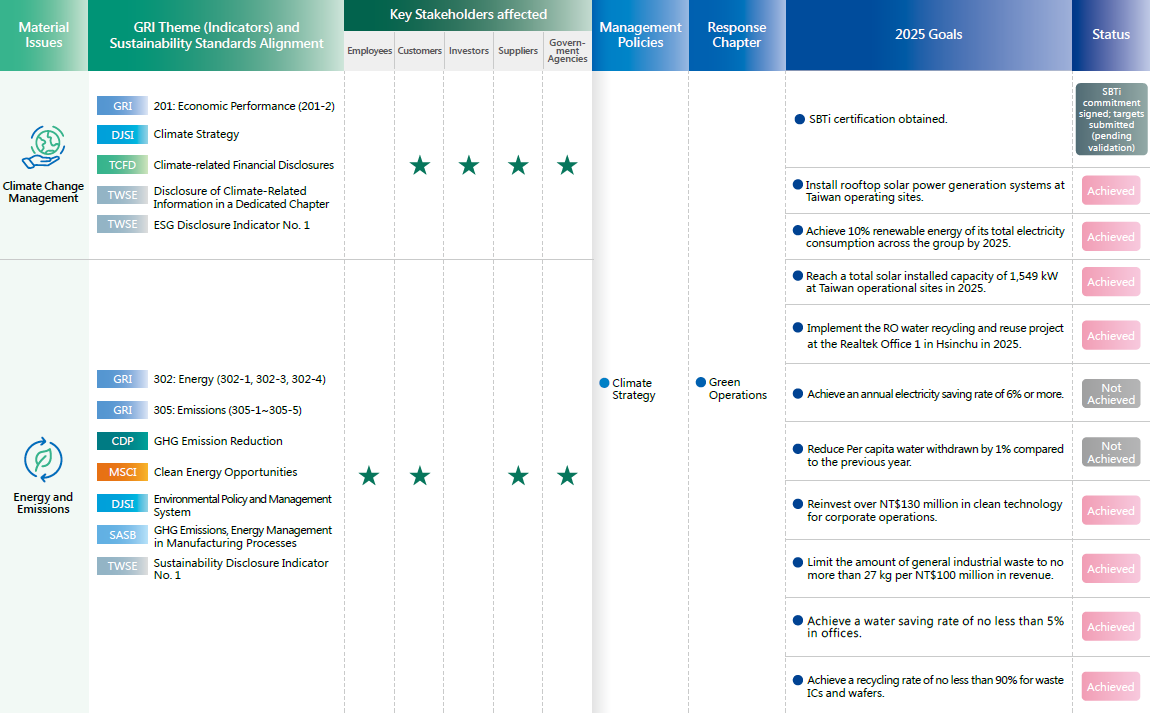Select the TWSE tag beside Sustainability Disclosure Indicator No. 1
This screenshot has width=1150, height=713.
click(x=122, y=566)
